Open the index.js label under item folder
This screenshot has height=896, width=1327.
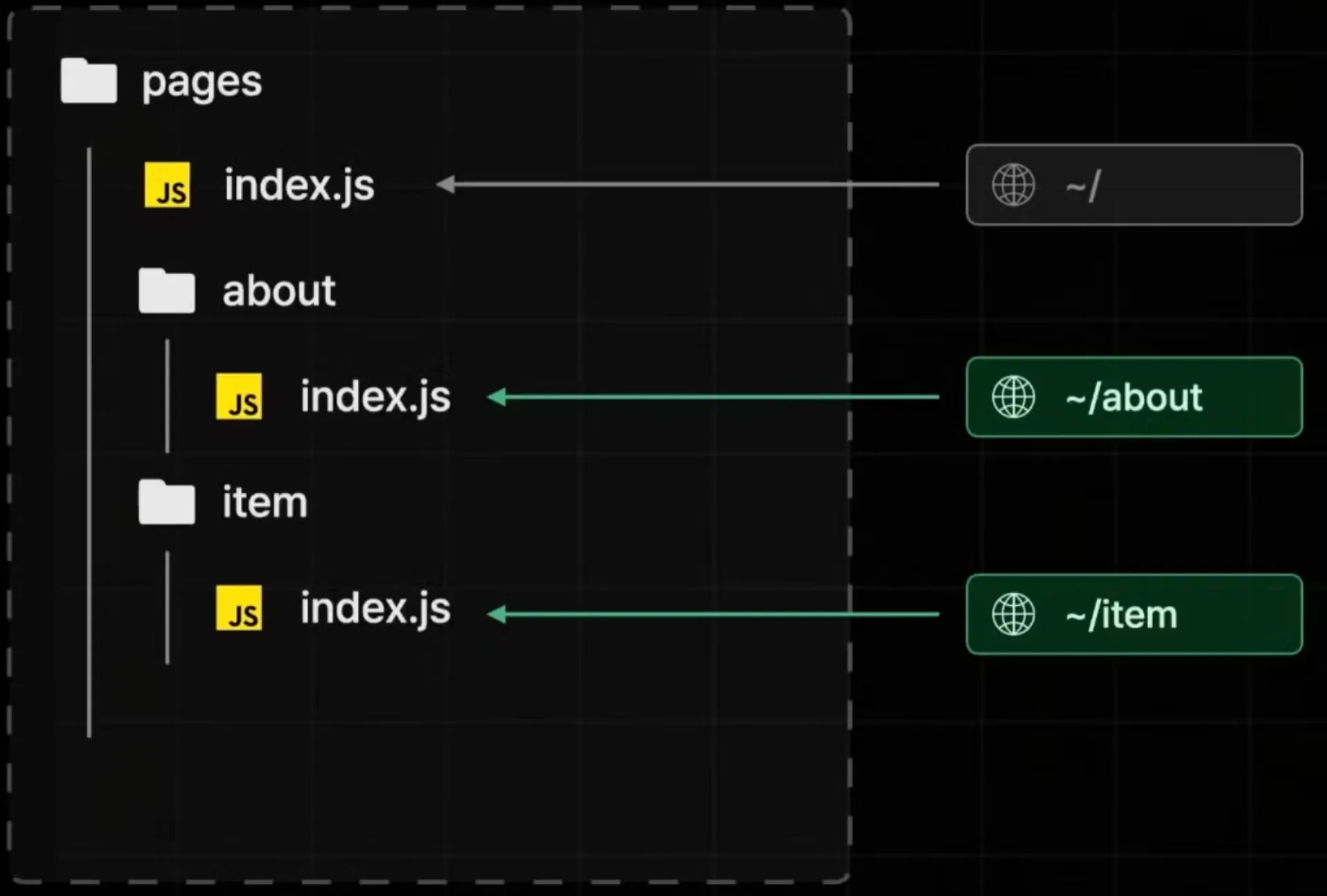pyautogui.click(x=375, y=609)
